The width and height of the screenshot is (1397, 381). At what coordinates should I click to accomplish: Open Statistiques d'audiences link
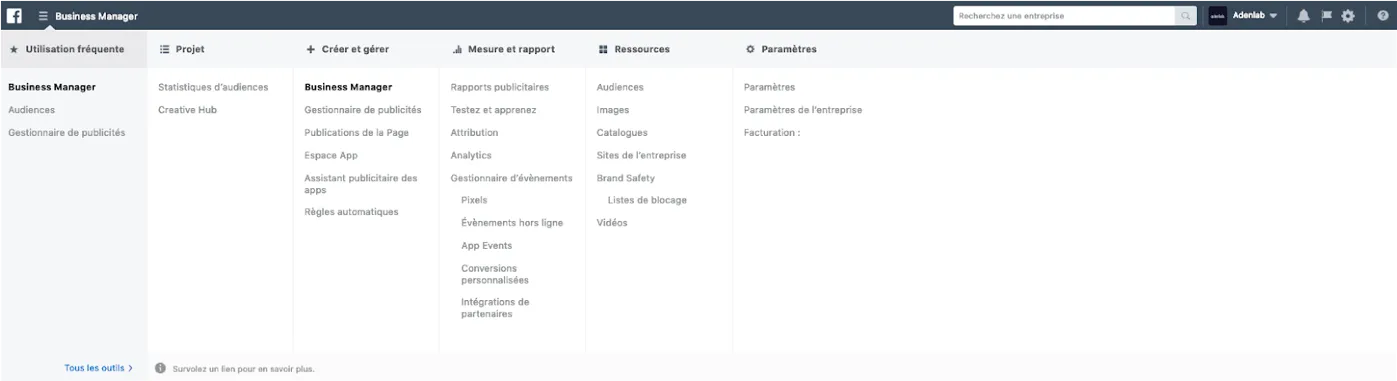213,87
